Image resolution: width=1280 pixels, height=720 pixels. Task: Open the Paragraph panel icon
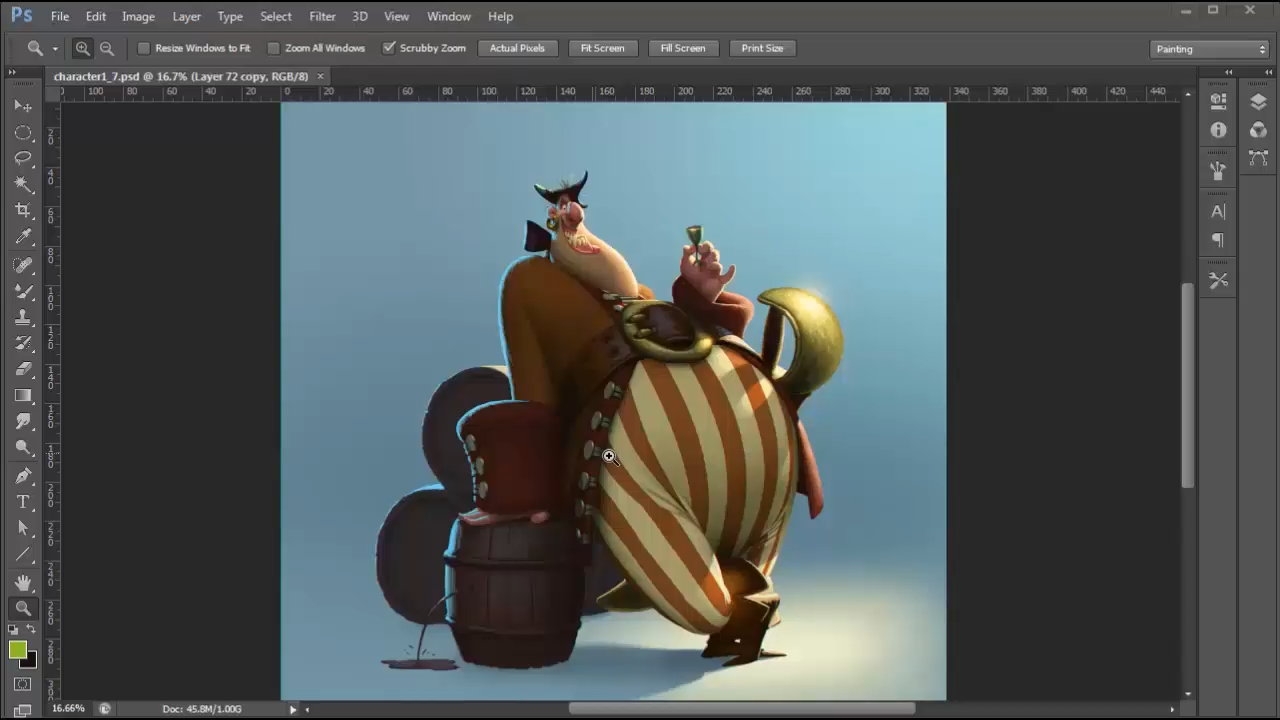point(1218,240)
